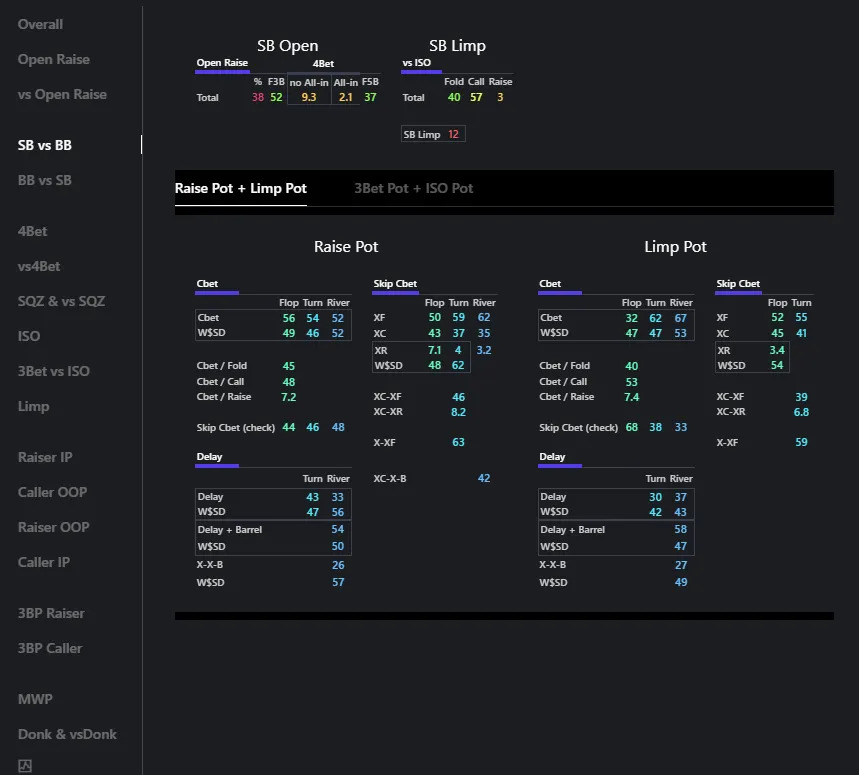Navigate to vs4Bet stats
Image resolution: width=859 pixels, height=775 pixels.
pos(39,266)
